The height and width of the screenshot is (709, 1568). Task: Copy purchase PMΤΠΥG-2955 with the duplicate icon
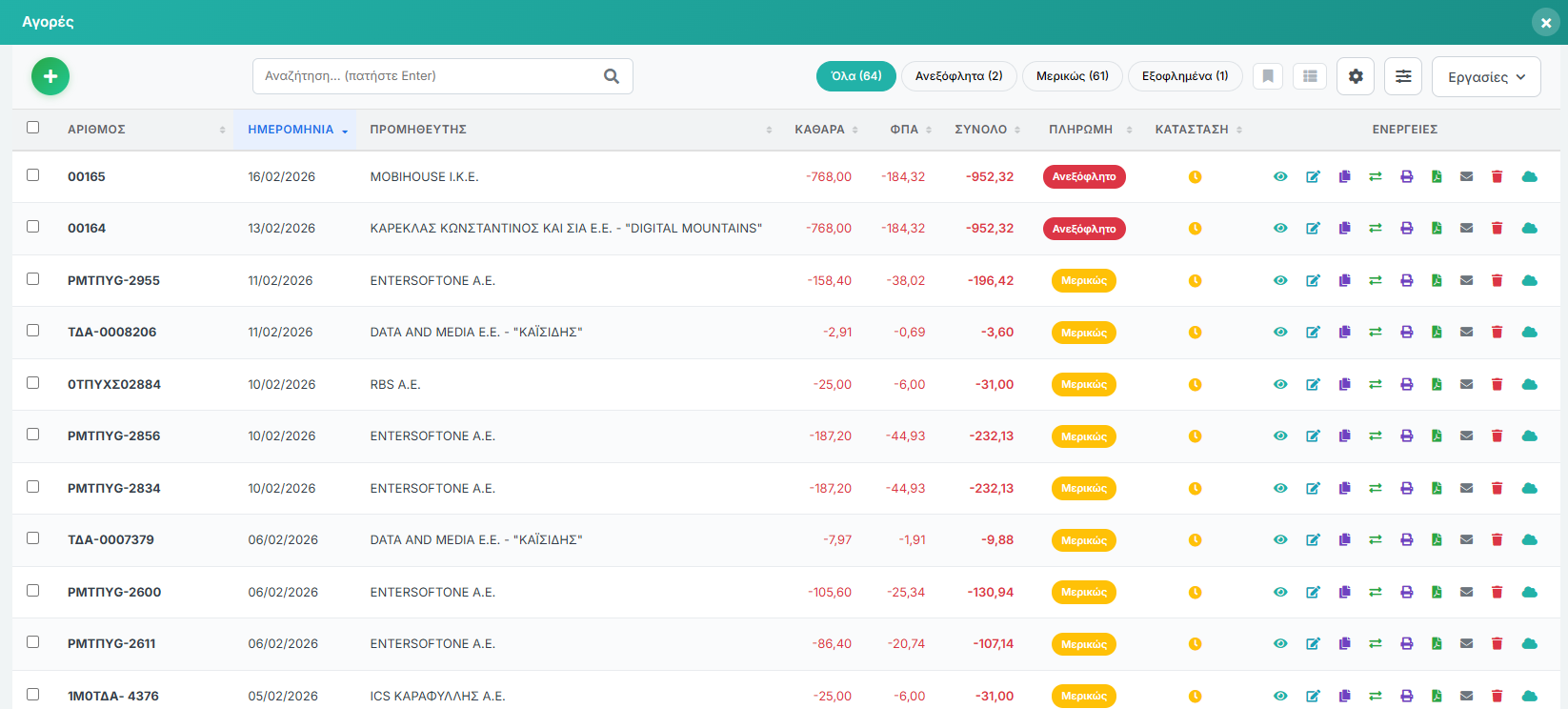click(1344, 280)
